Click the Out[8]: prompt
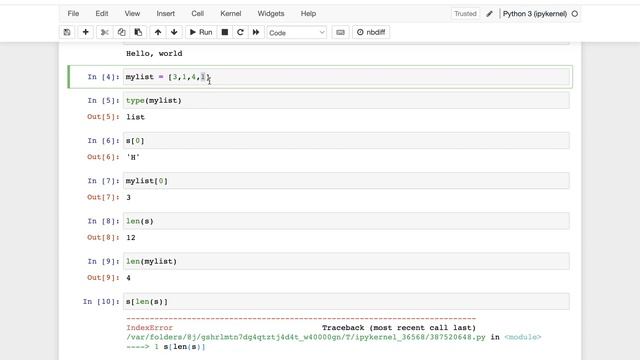Screen dimensions: 640x360 point(103,238)
